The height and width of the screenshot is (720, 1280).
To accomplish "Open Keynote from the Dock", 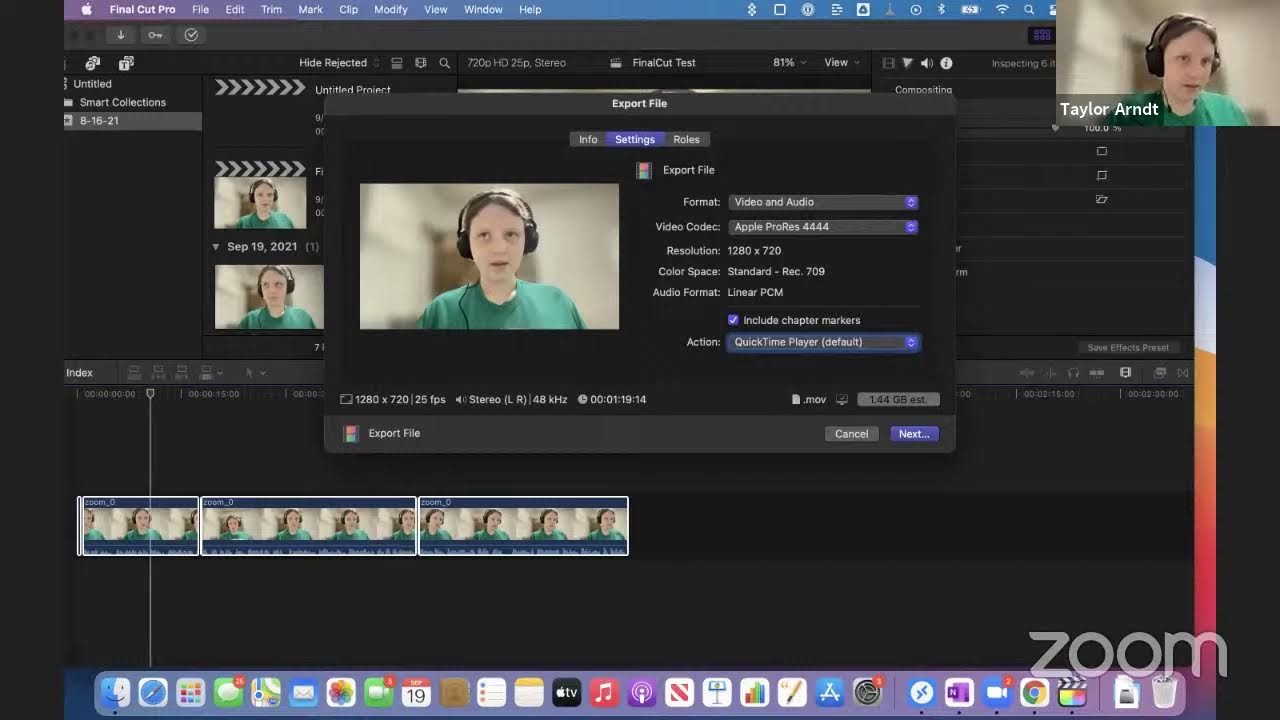I will (717, 692).
